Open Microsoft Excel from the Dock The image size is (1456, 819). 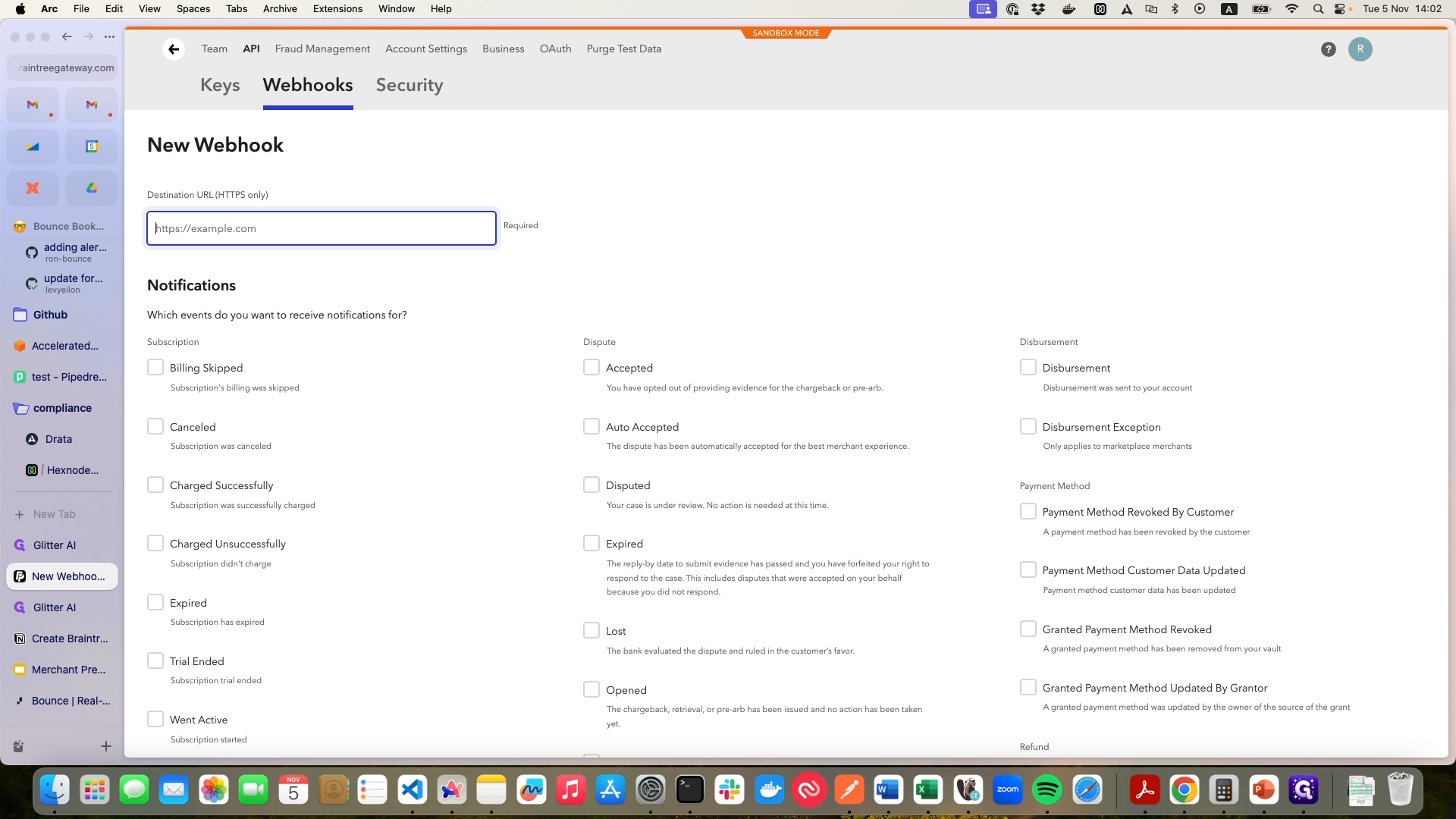(928, 790)
